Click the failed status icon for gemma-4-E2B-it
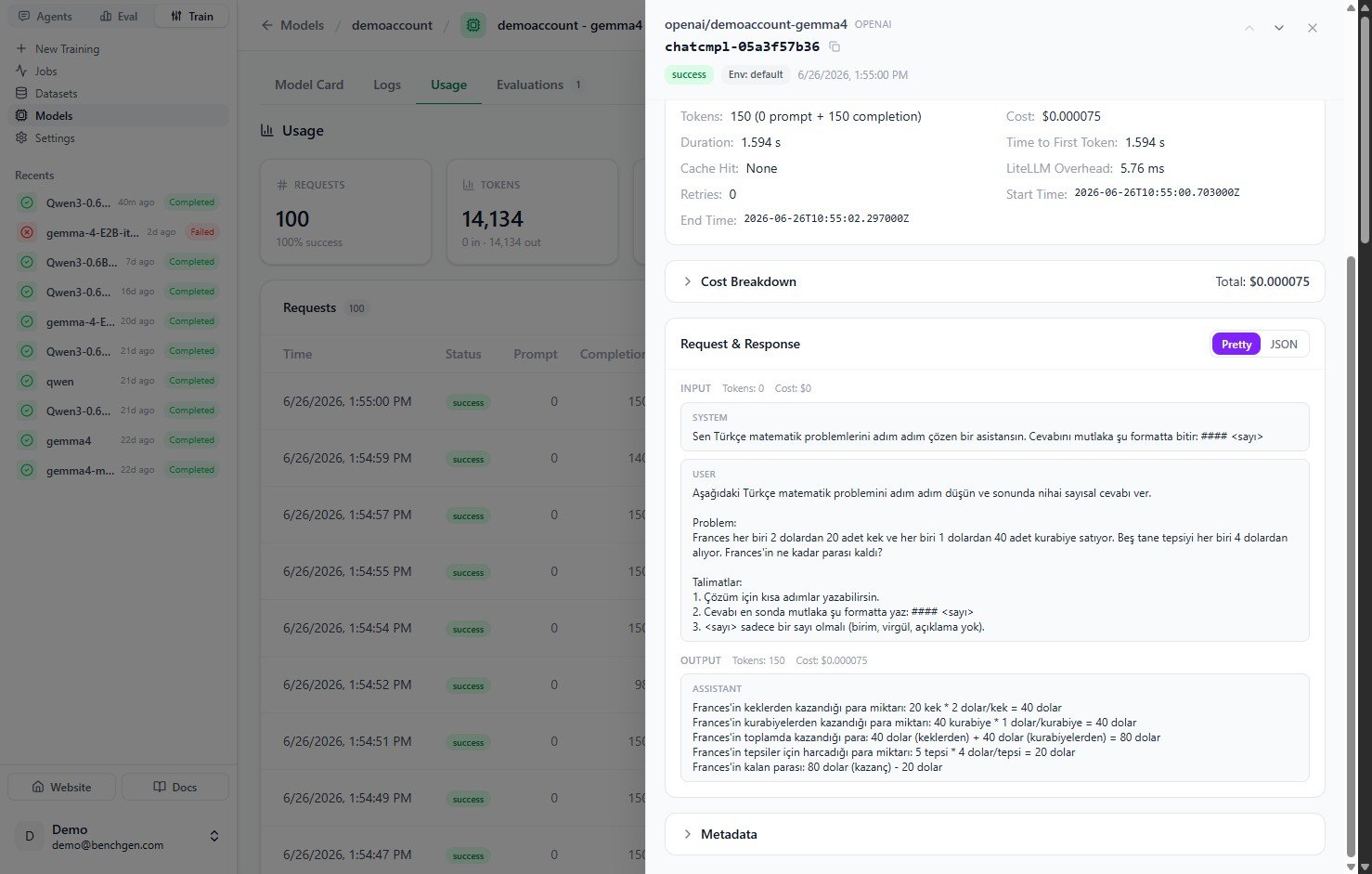Image resolution: width=1372 pixels, height=874 pixels. 27,232
